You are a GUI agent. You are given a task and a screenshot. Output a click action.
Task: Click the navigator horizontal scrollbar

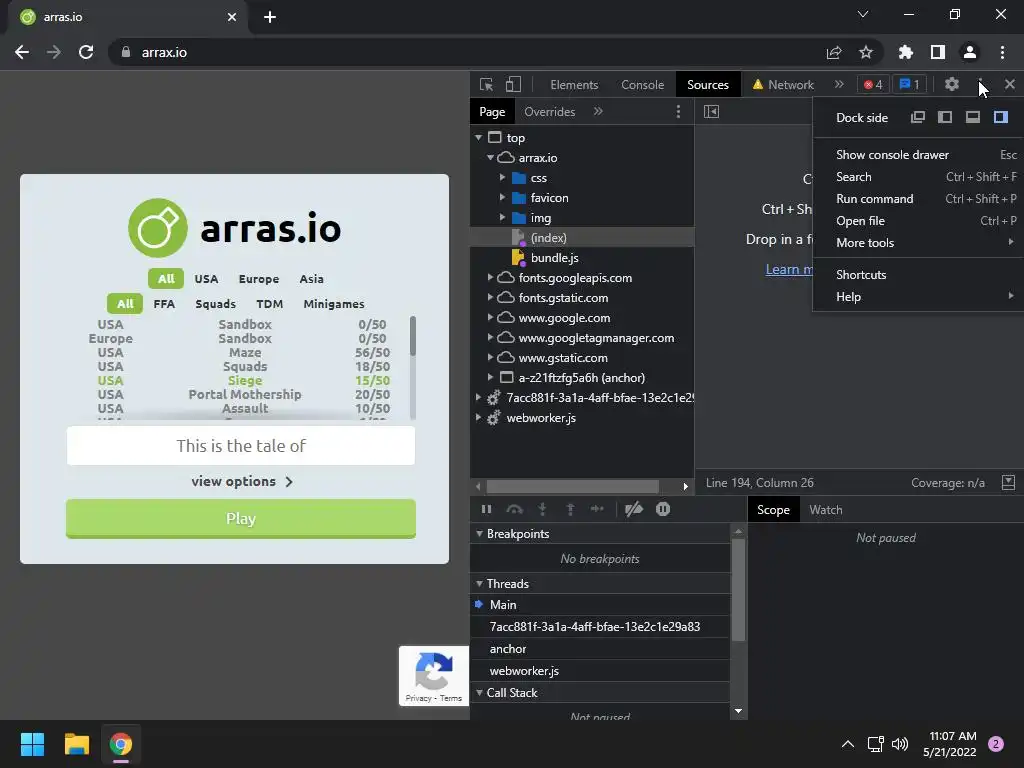tap(573, 487)
